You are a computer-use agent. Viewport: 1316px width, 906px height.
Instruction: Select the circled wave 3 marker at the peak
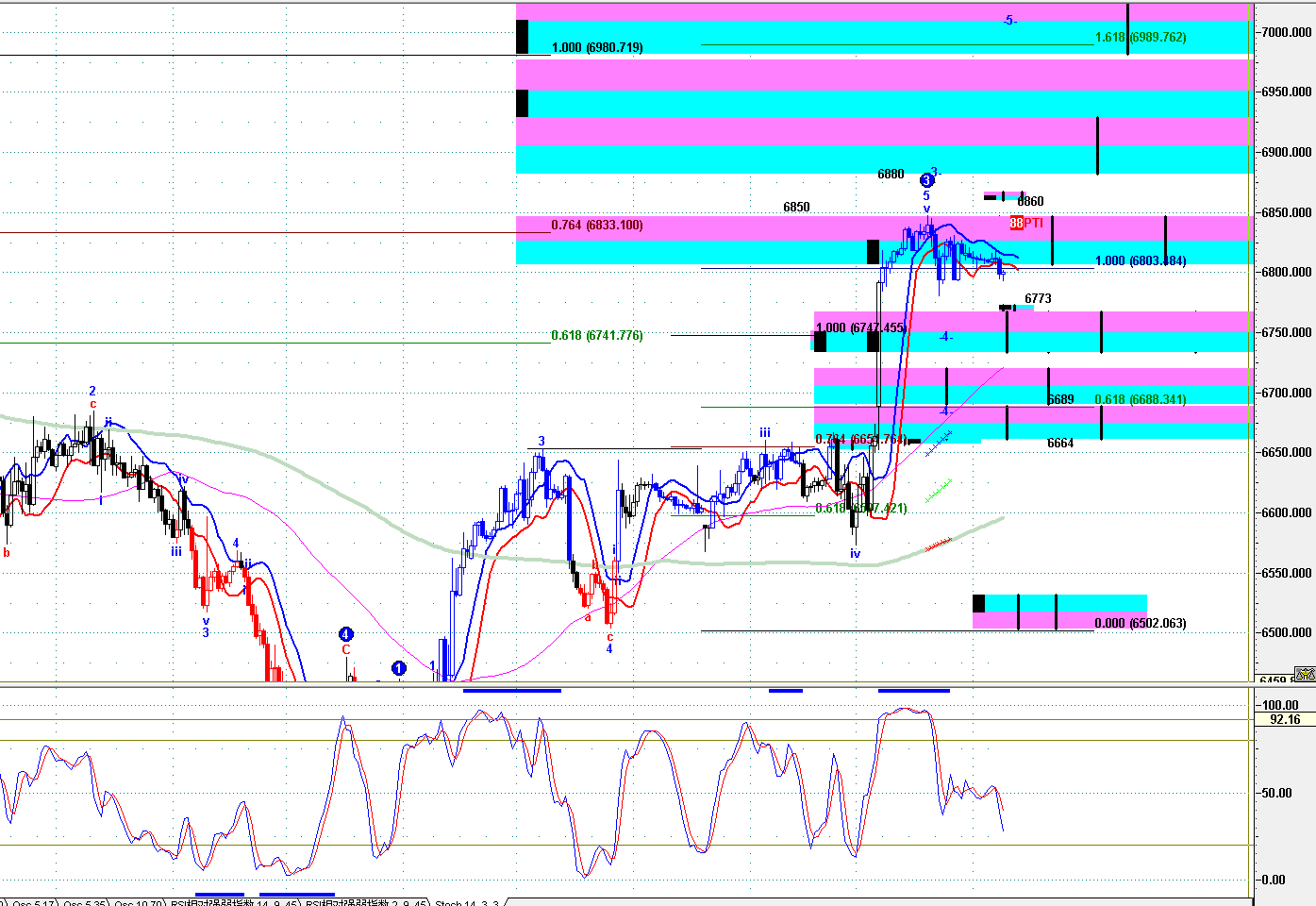[926, 180]
